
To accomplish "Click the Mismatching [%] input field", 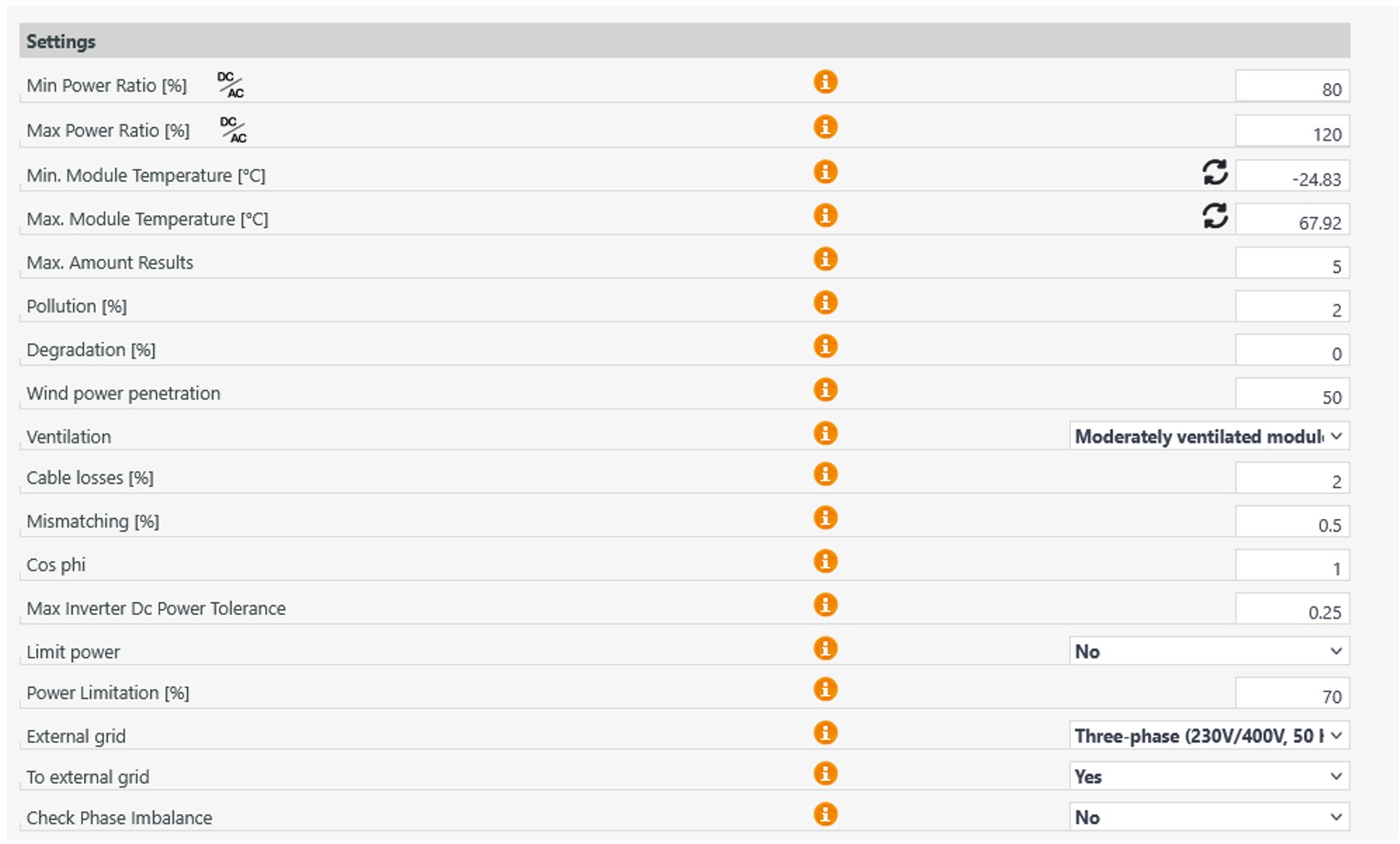I will click(x=1291, y=524).
